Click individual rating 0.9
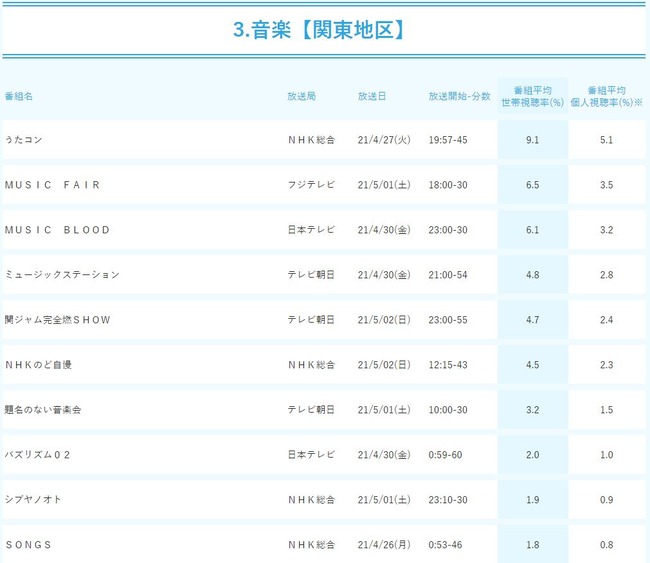650x563 pixels. pos(606,500)
